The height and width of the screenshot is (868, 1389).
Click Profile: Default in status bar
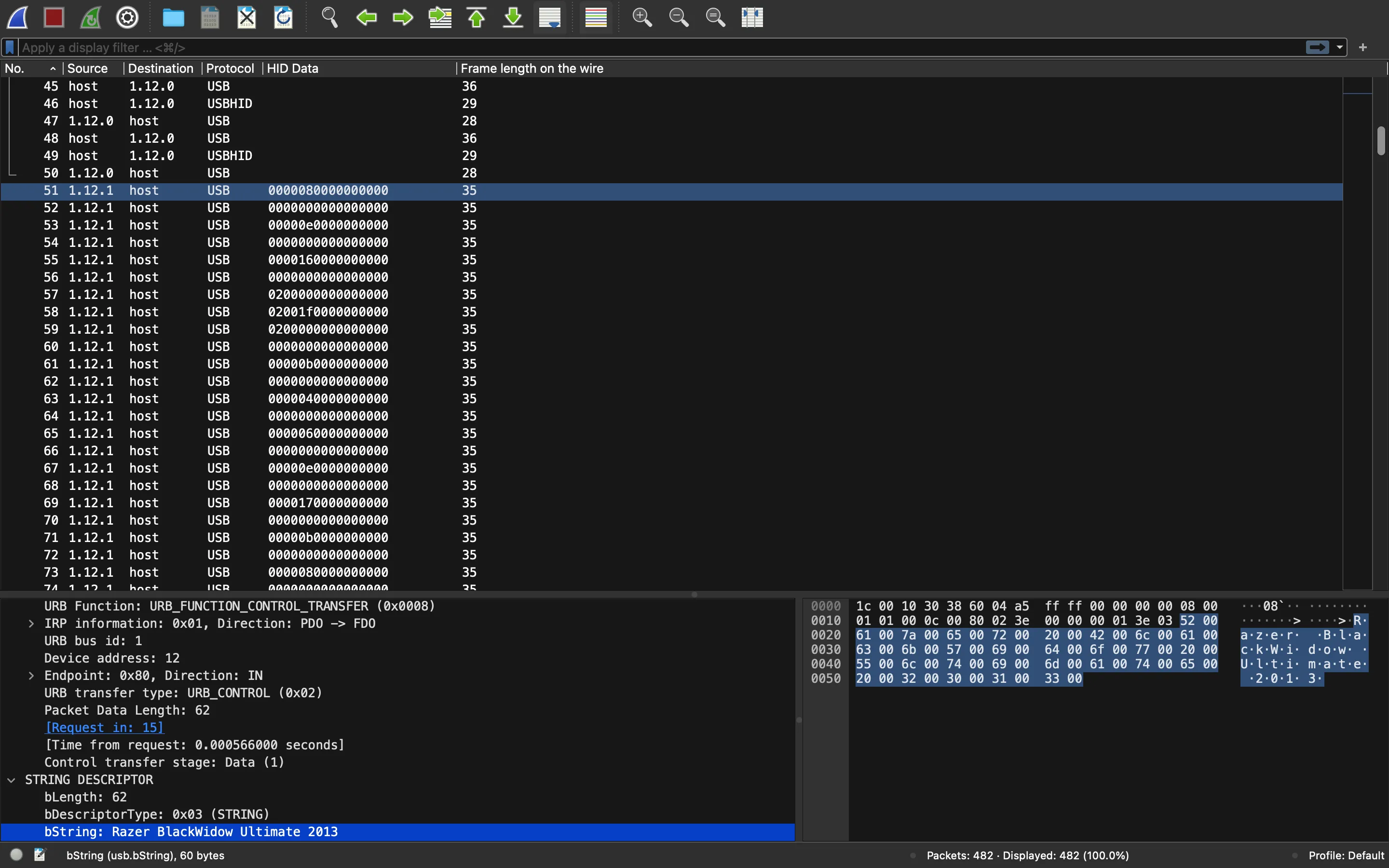coord(1346,855)
